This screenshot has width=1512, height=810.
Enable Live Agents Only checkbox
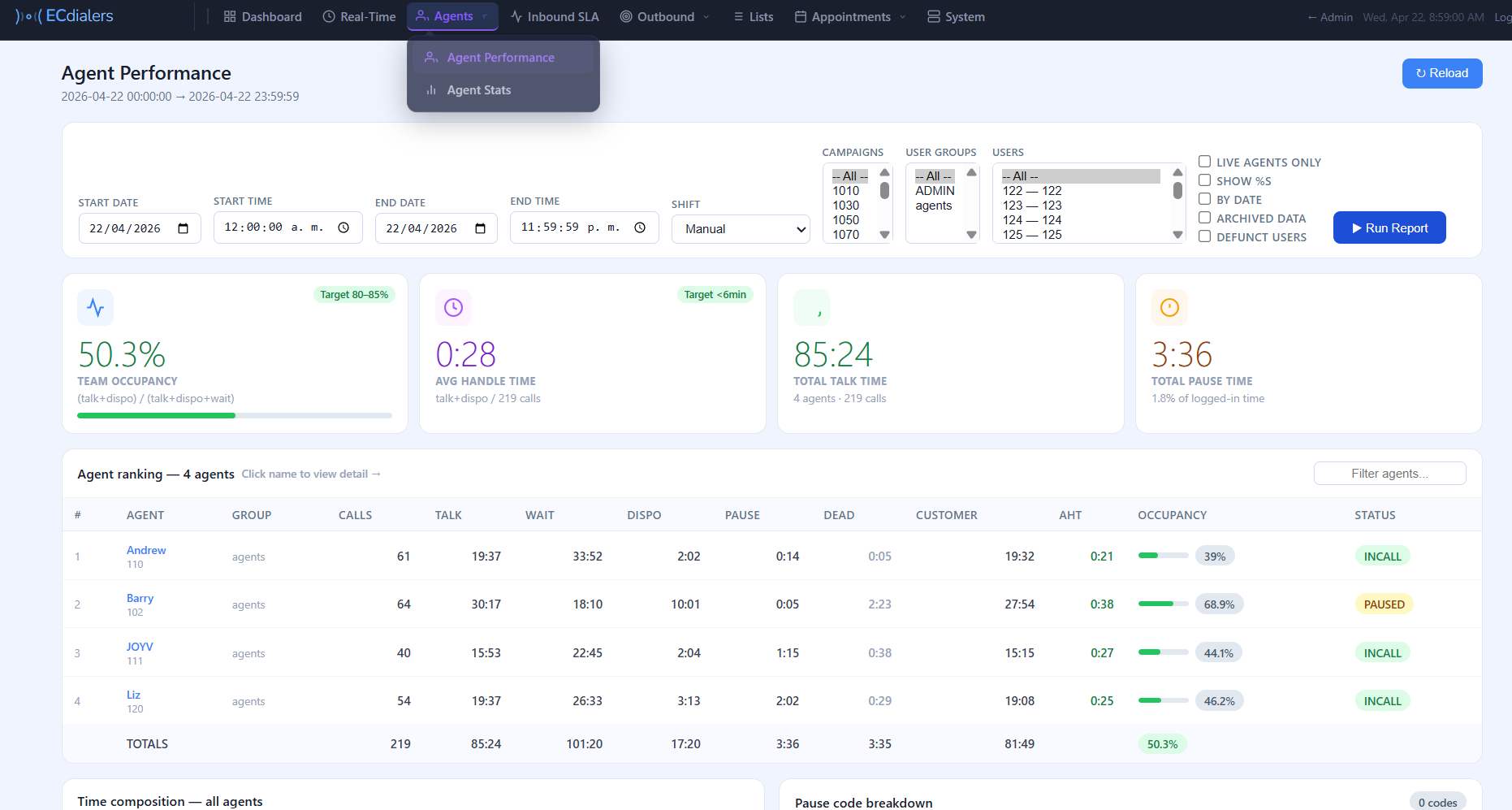1205,162
